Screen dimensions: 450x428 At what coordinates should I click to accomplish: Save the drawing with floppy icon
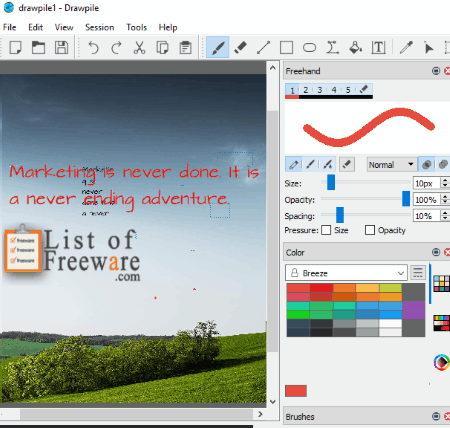click(x=61, y=47)
